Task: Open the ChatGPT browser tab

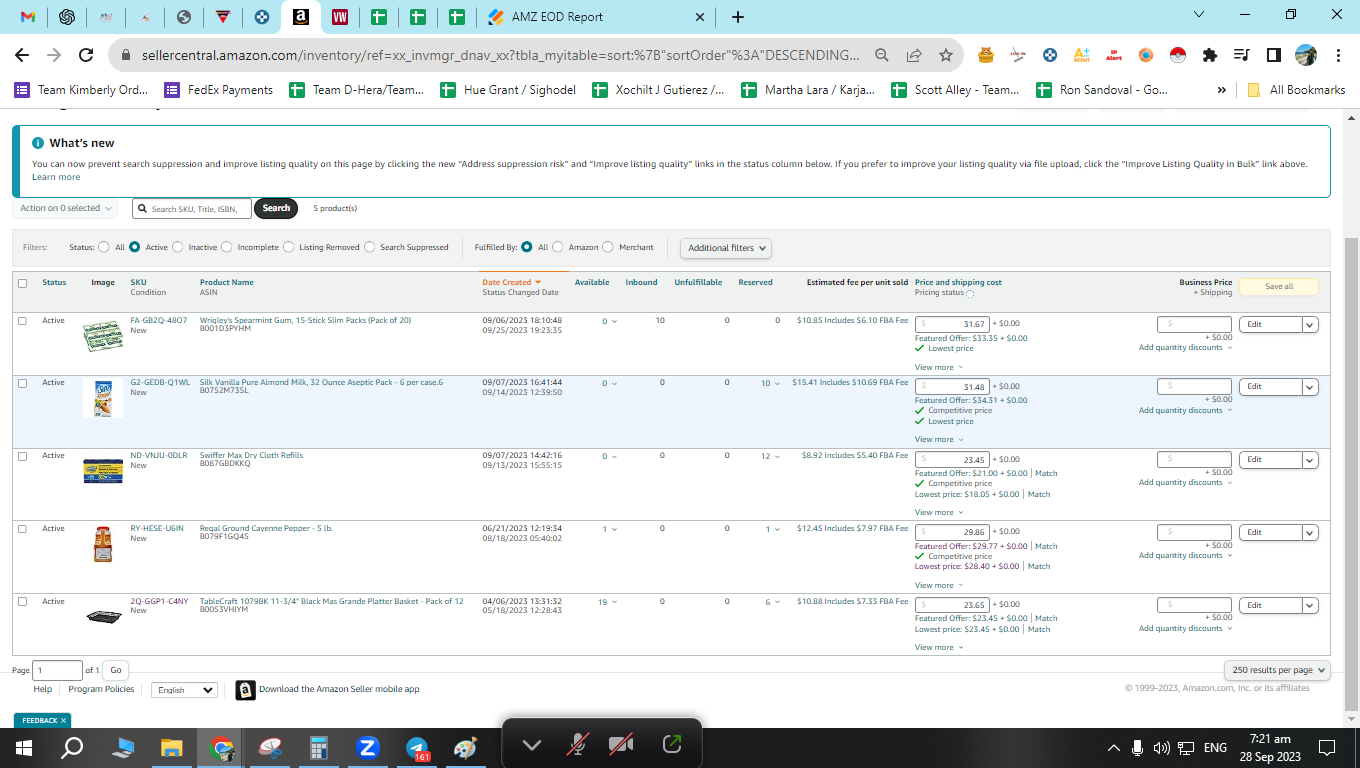Action: 67,17
